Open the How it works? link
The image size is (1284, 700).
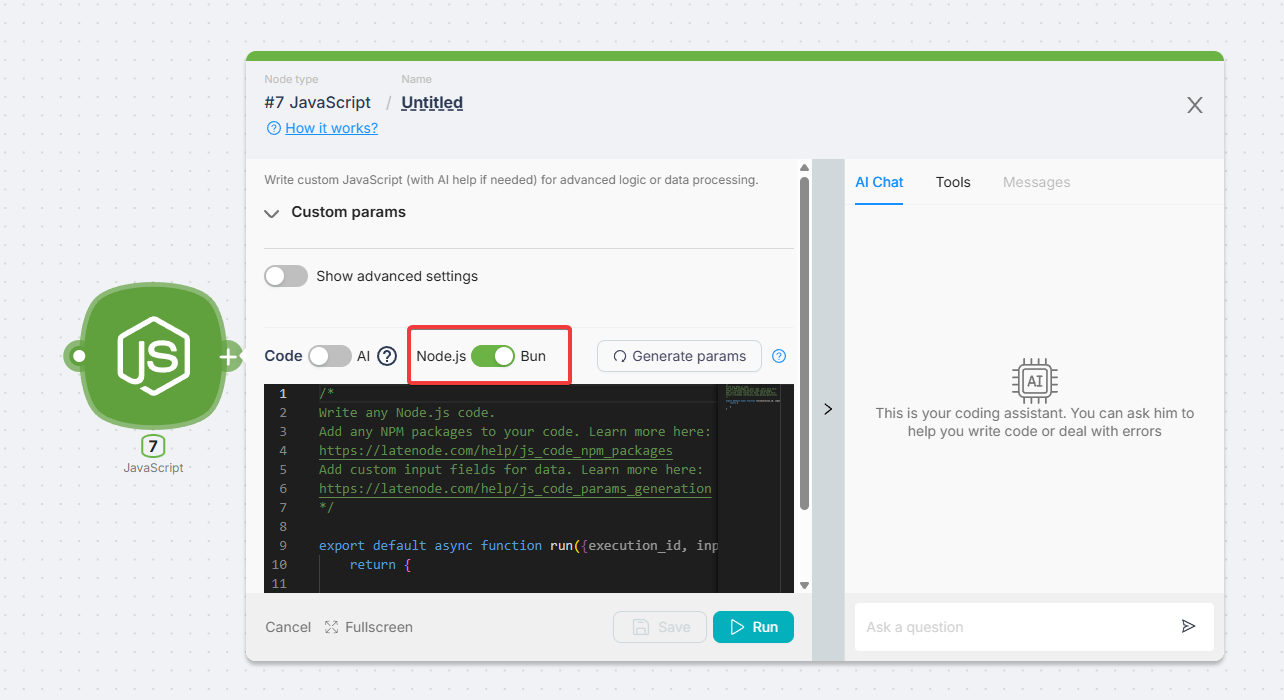[331, 128]
